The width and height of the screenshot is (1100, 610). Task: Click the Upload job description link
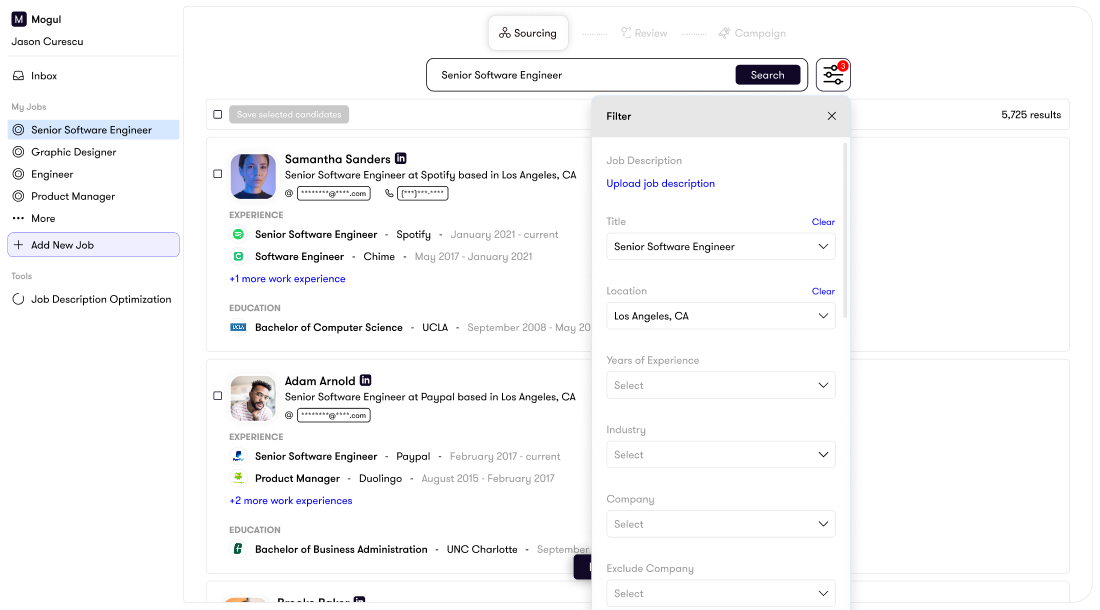tap(661, 183)
